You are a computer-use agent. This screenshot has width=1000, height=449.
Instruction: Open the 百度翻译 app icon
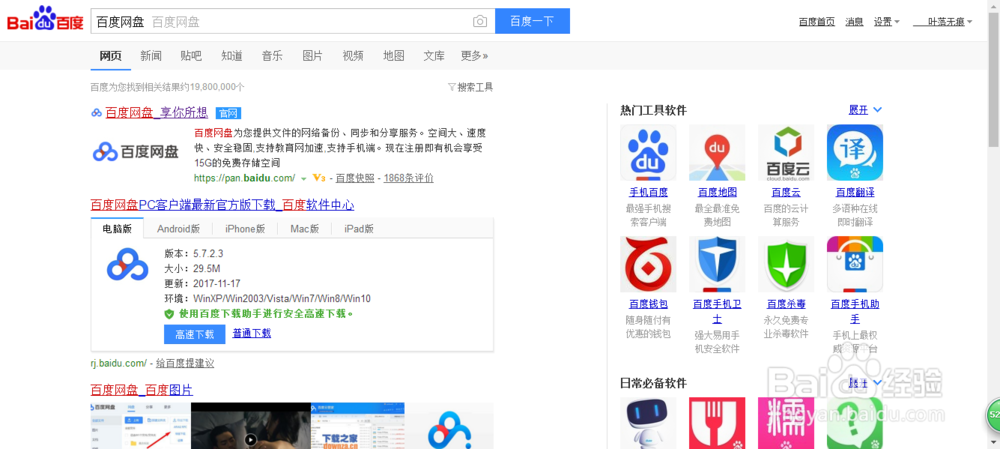tap(855, 152)
